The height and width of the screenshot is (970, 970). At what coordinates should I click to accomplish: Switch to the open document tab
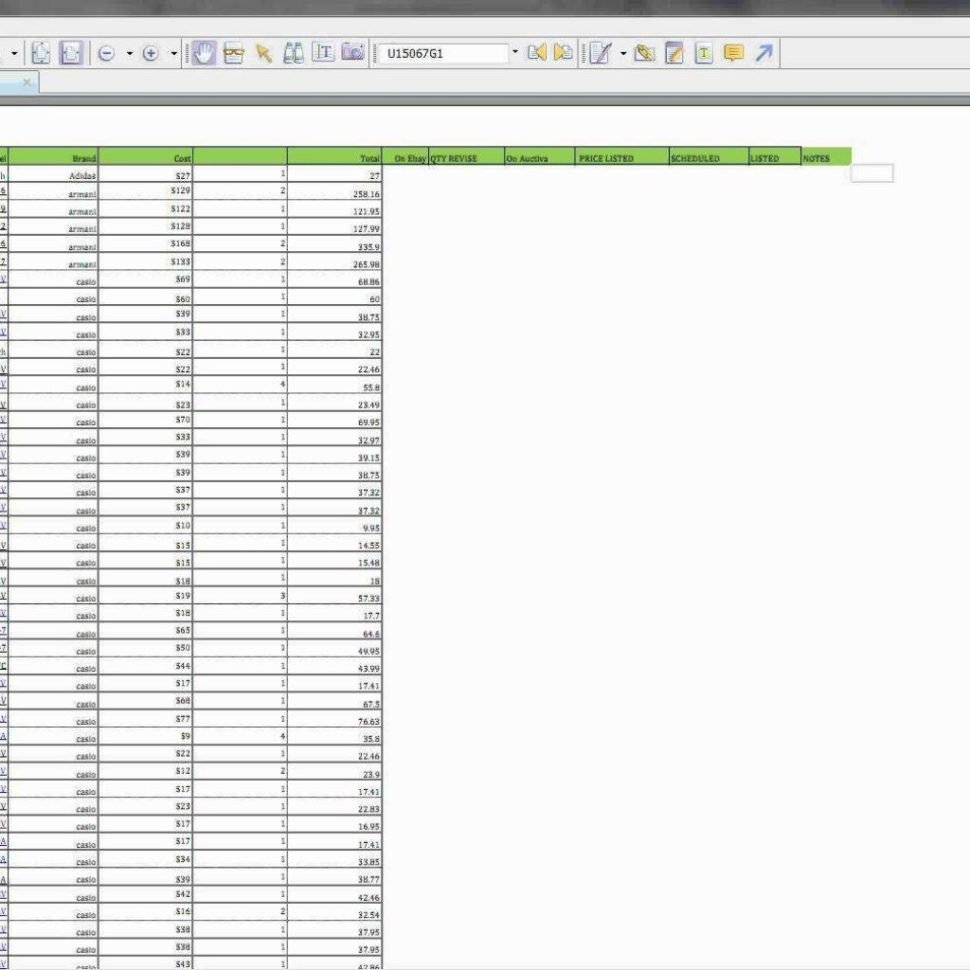pos(12,84)
